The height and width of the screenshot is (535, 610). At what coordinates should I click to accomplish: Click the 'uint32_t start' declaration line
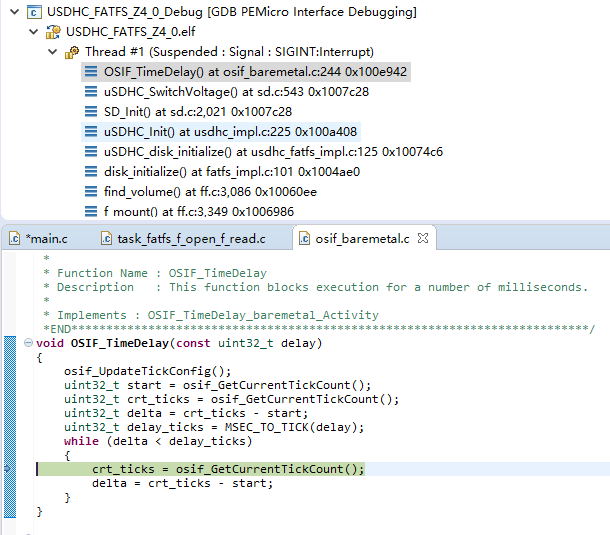[x=217, y=385]
